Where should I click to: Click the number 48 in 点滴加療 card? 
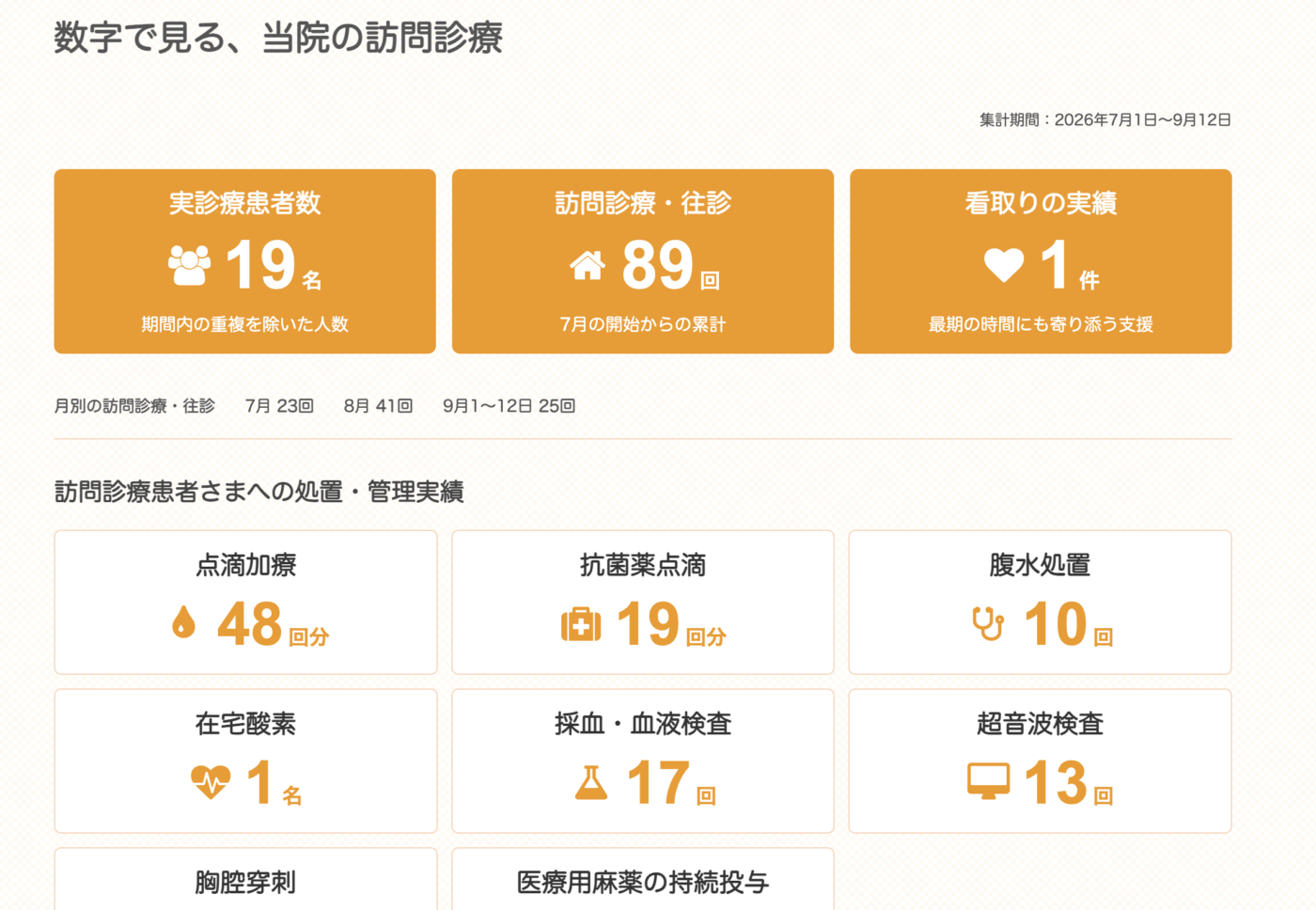coord(249,624)
